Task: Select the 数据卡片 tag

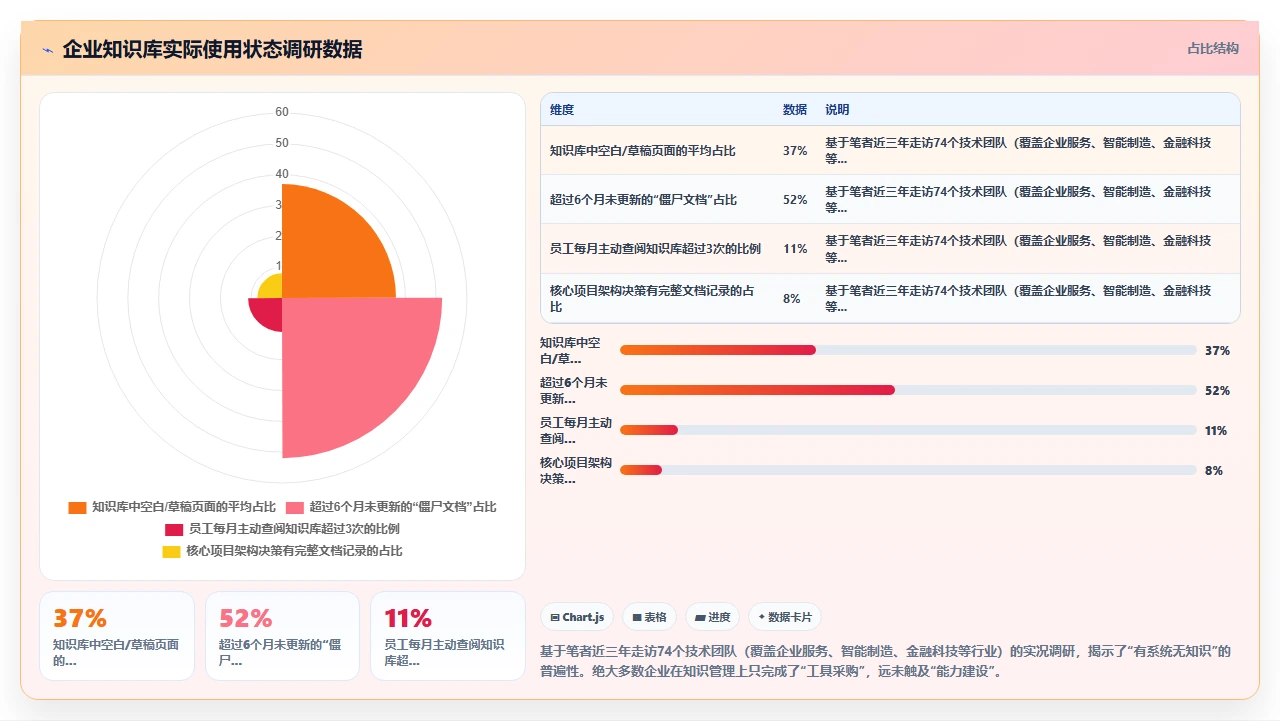Action: tap(785, 617)
